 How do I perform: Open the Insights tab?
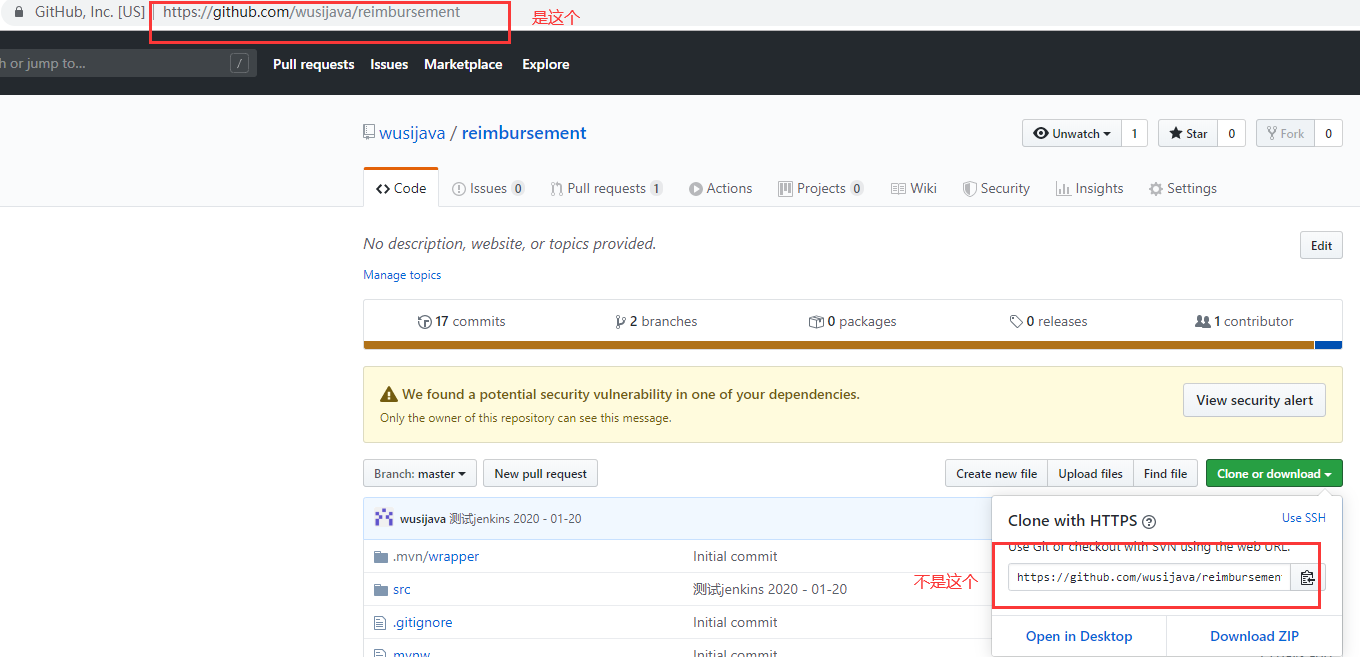[1089, 188]
